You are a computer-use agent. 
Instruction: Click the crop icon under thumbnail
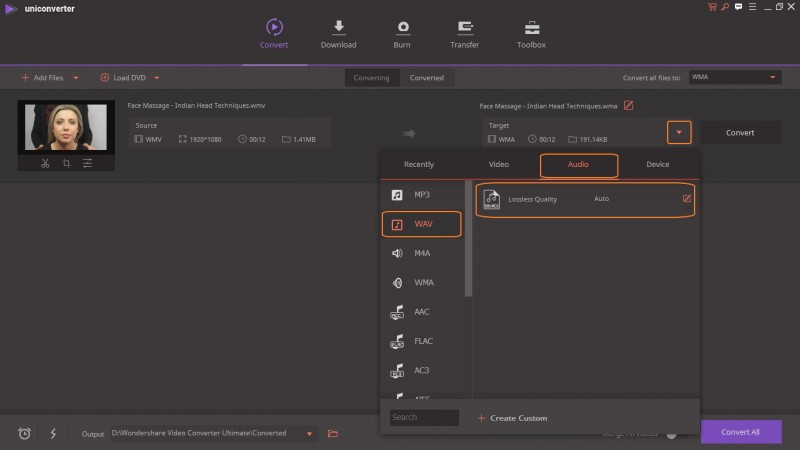click(x=66, y=163)
